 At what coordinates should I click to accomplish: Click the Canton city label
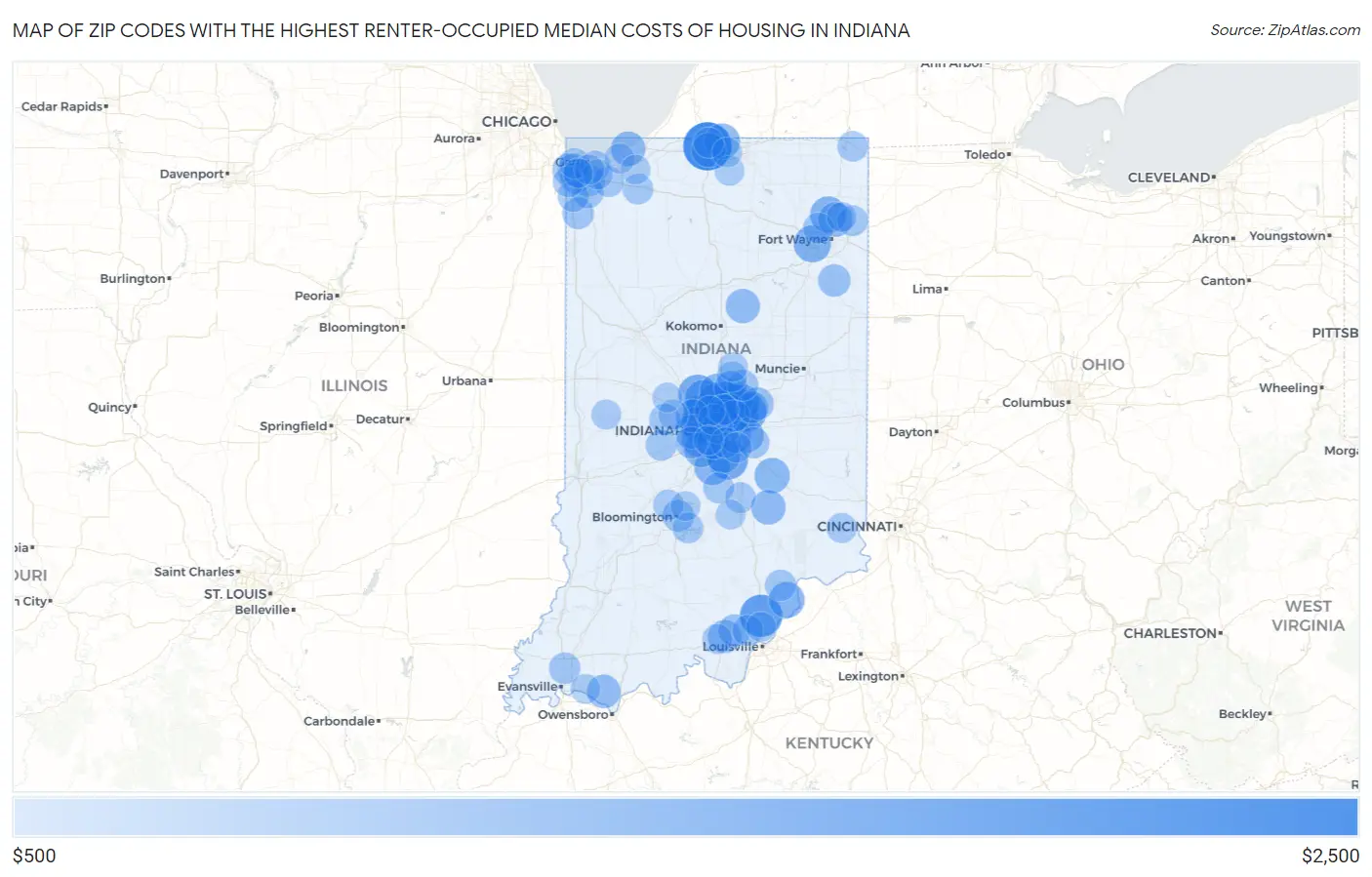pyautogui.click(x=1224, y=281)
